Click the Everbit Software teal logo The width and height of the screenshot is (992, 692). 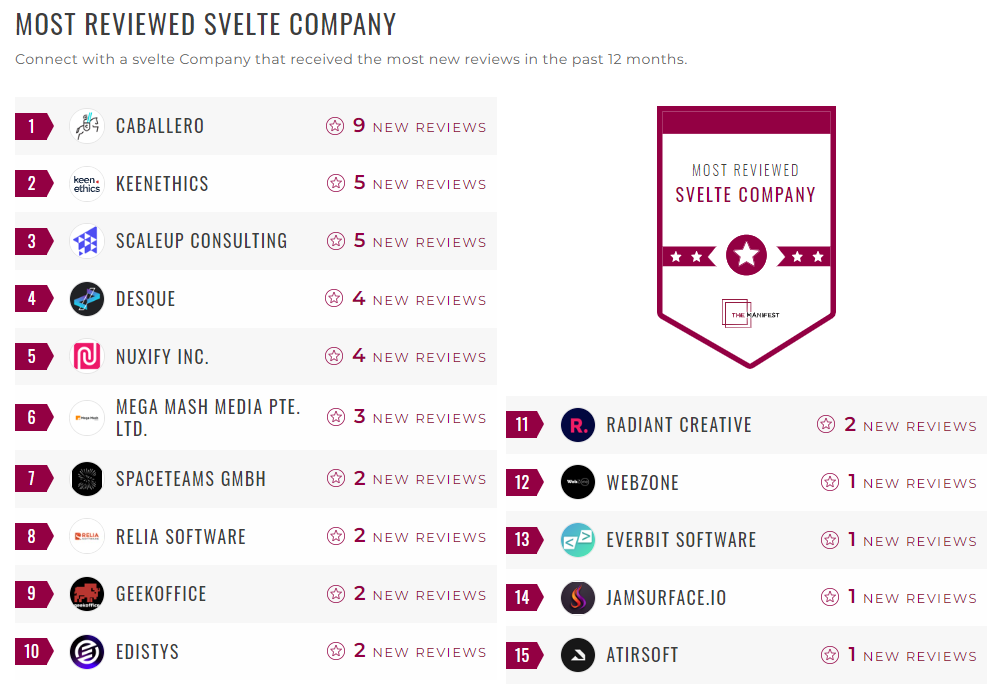coord(578,540)
